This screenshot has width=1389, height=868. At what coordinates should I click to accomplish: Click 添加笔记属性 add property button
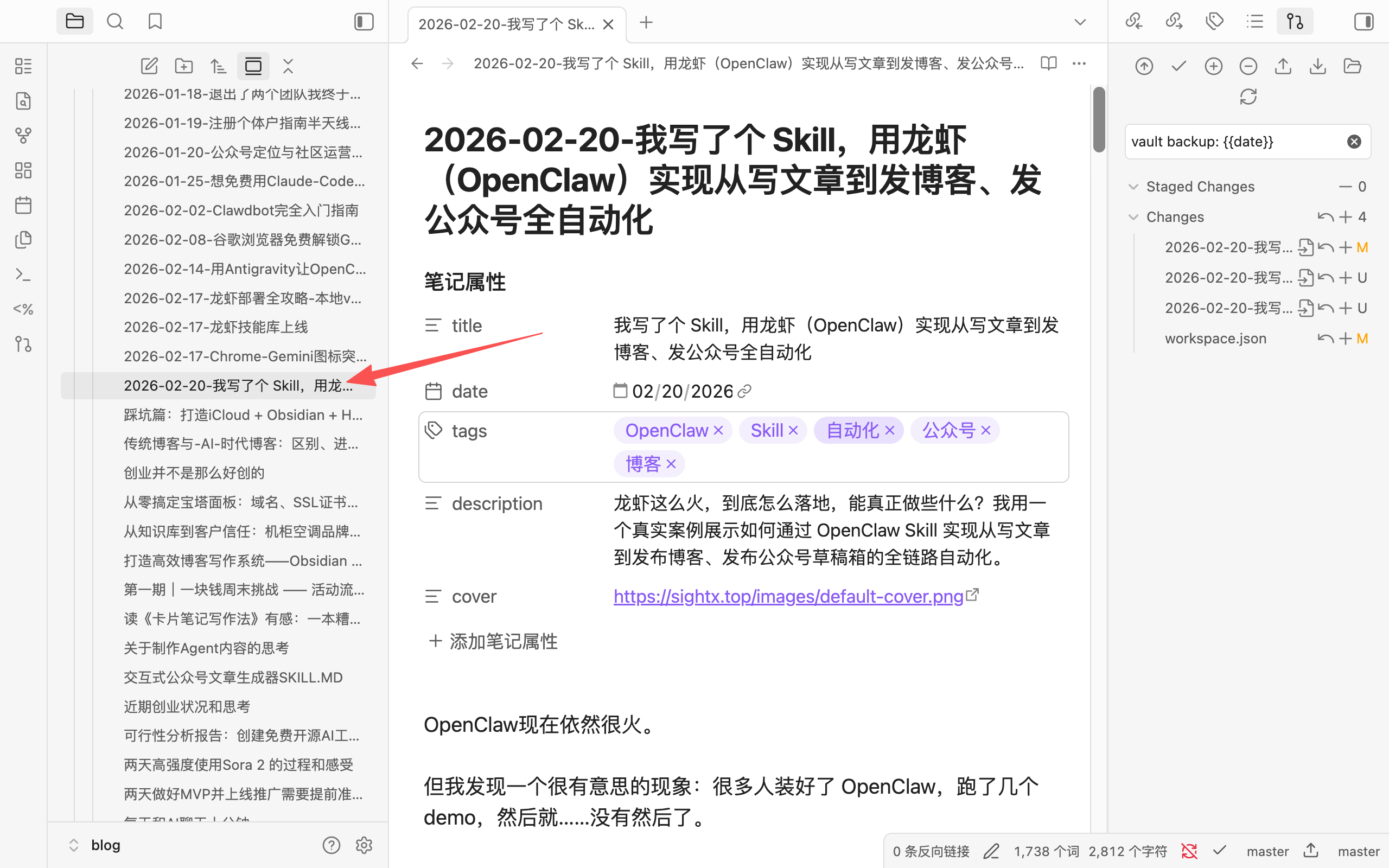pos(494,641)
